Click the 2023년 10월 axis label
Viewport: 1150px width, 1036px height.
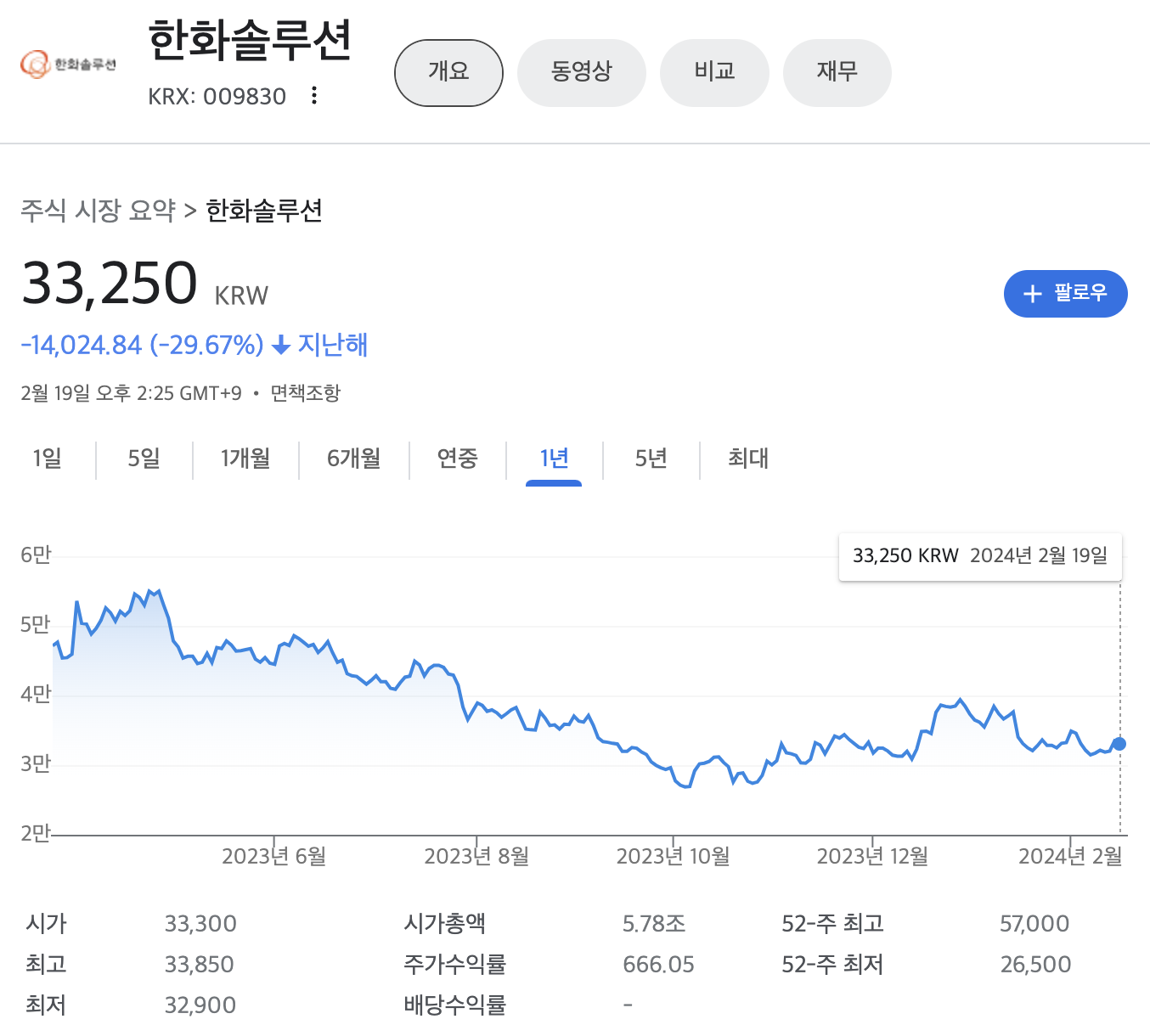click(674, 856)
